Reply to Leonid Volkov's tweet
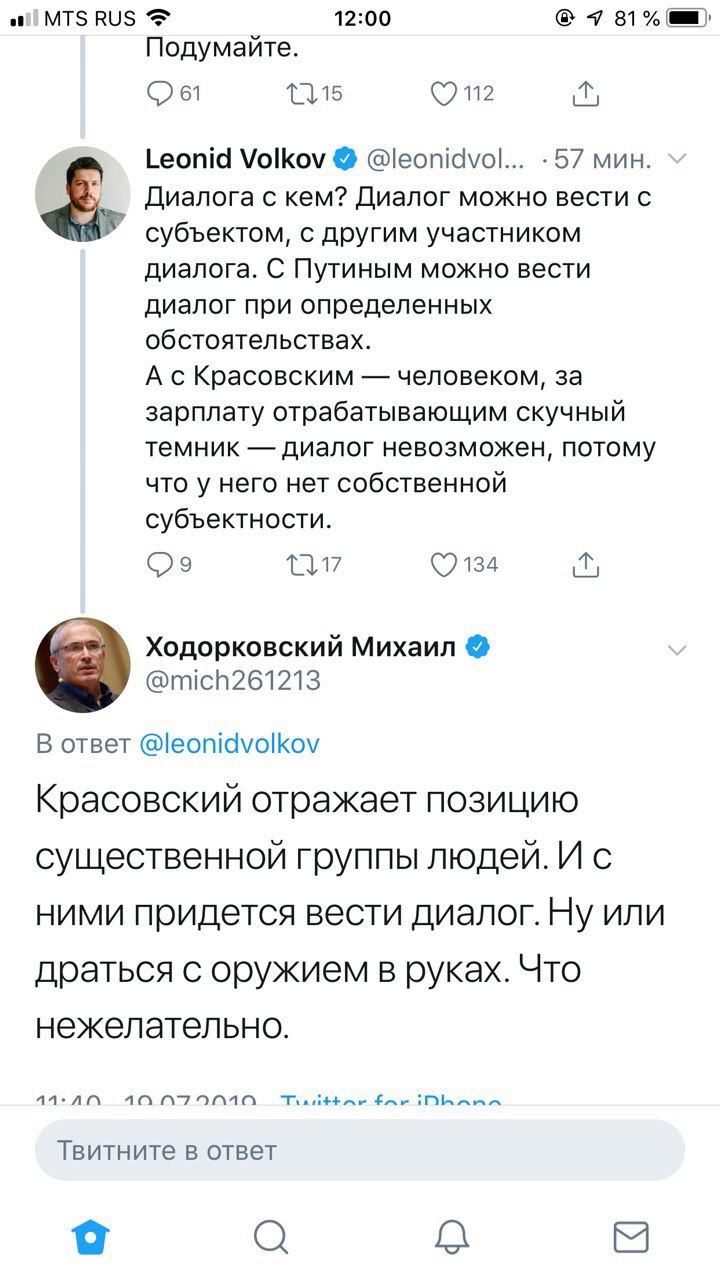Viewport: 720px width, 1280px height. coord(160,565)
